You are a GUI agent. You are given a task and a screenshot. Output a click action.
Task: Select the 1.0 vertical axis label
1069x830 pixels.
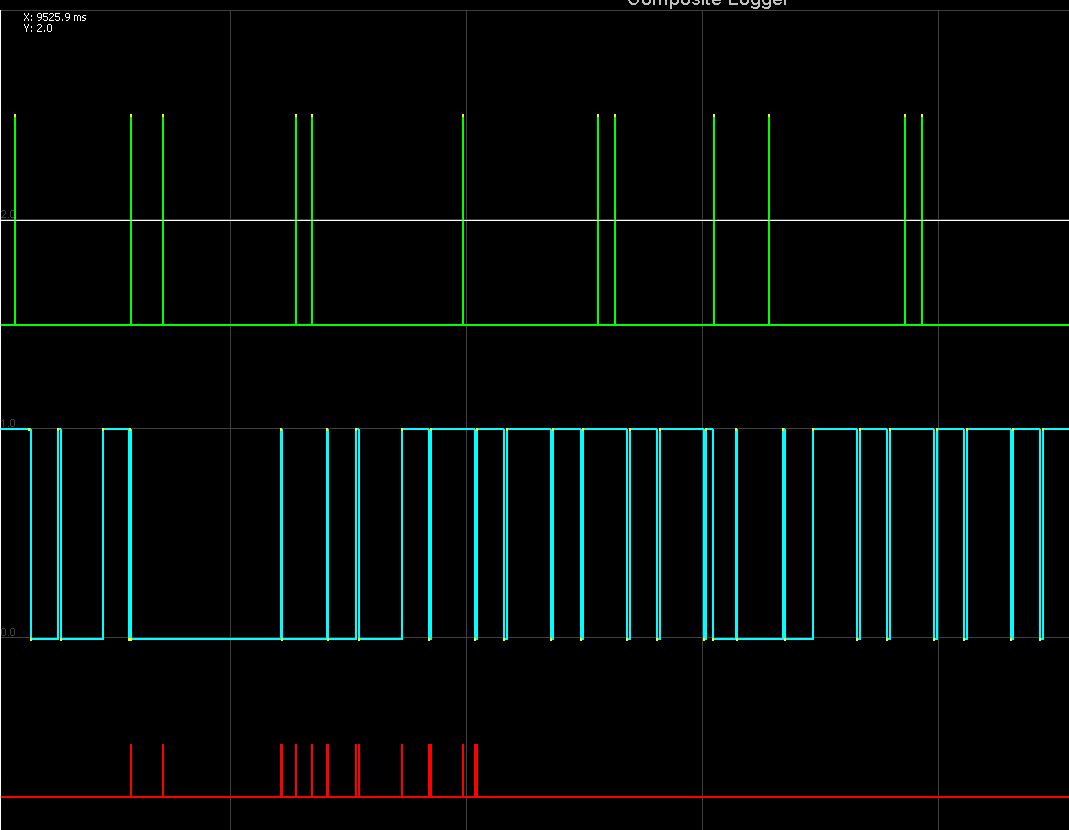7,424
